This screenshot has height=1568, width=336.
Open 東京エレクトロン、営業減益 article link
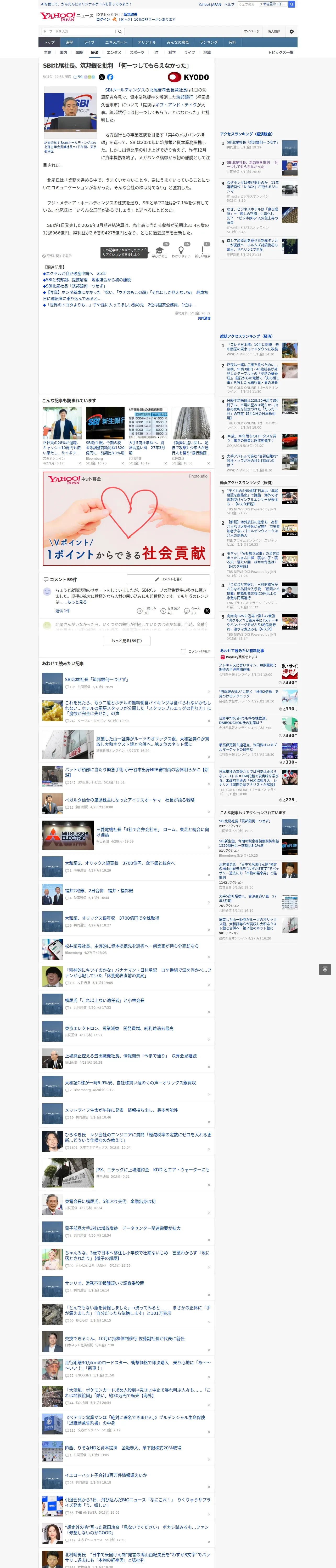[x=119, y=1028]
